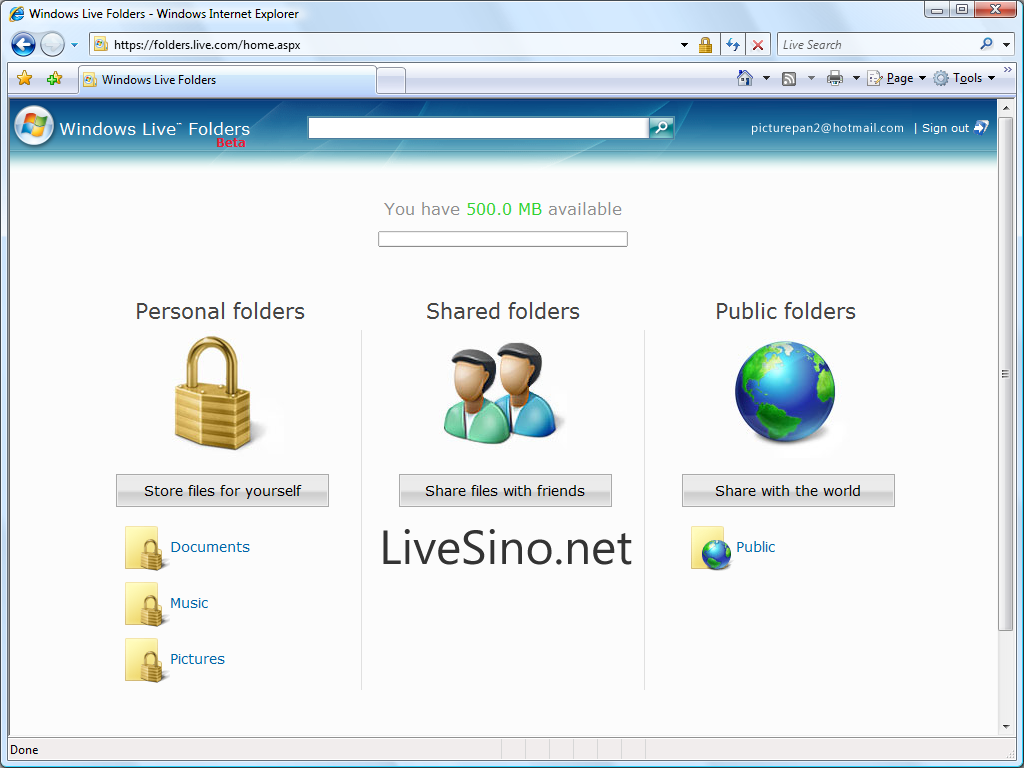Click the Print icon
Screen dimensions: 1024x768
[x=835, y=78]
